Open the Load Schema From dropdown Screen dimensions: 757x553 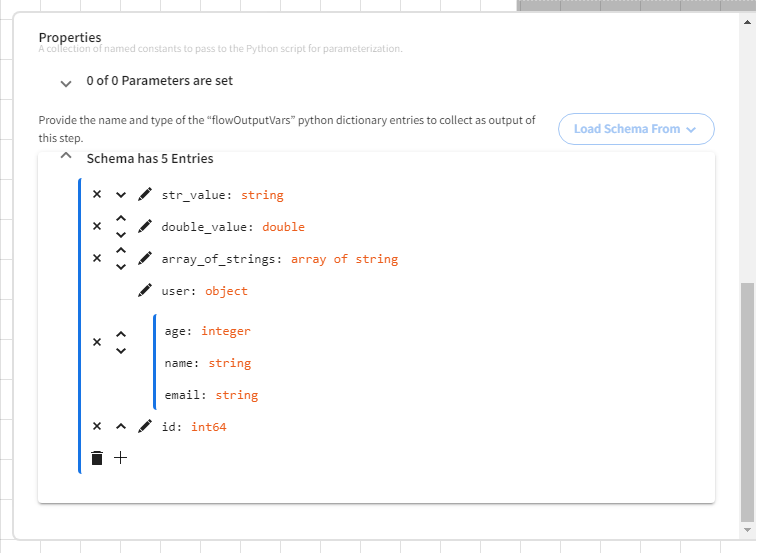tap(636, 129)
